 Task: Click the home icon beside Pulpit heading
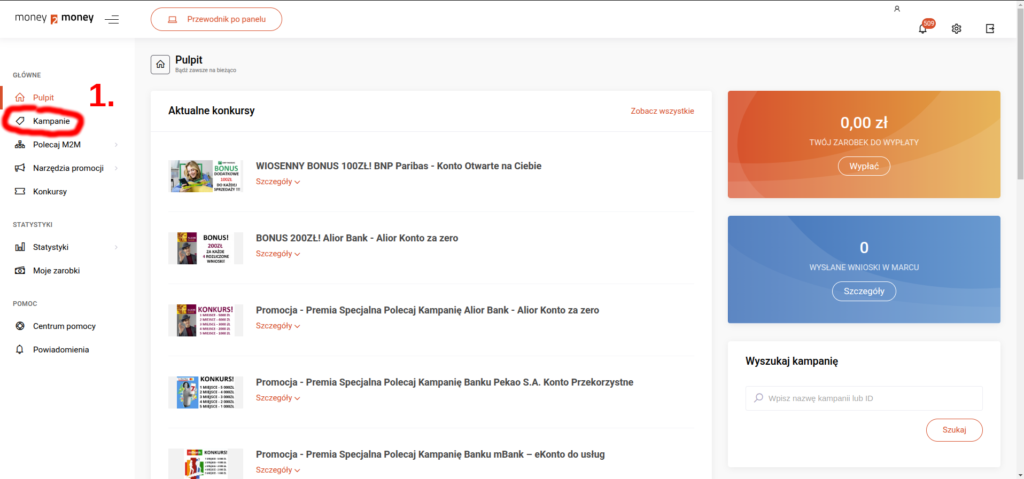[159, 64]
